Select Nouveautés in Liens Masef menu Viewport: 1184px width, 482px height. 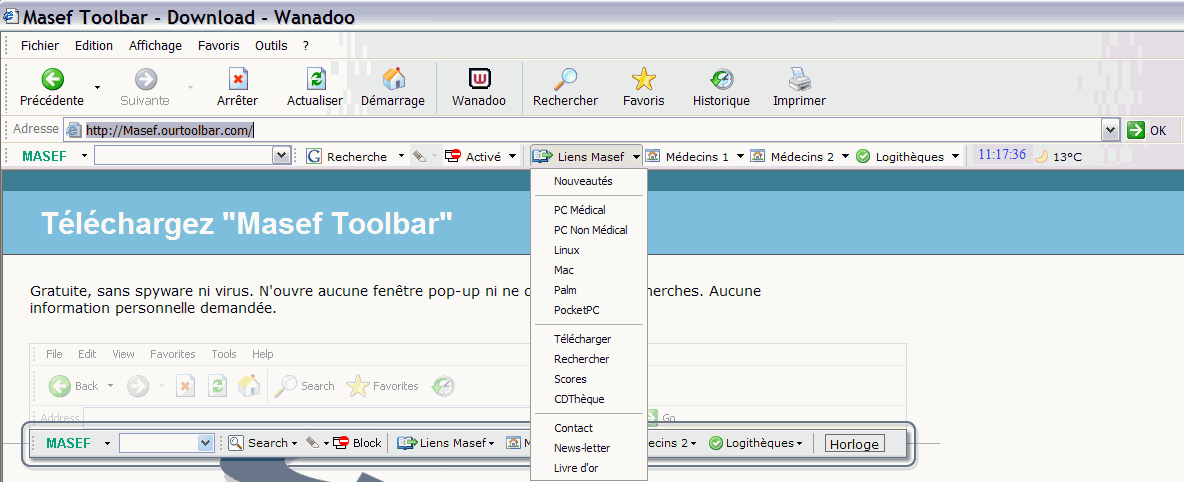[x=589, y=181]
